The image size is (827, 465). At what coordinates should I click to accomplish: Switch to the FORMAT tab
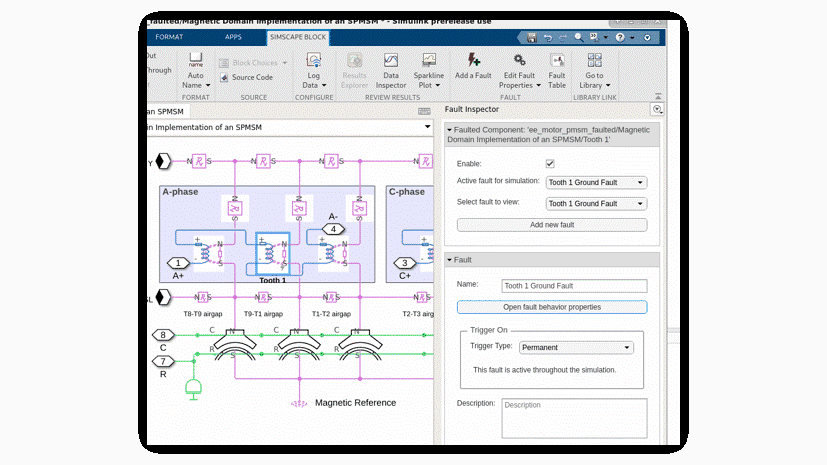click(169, 37)
